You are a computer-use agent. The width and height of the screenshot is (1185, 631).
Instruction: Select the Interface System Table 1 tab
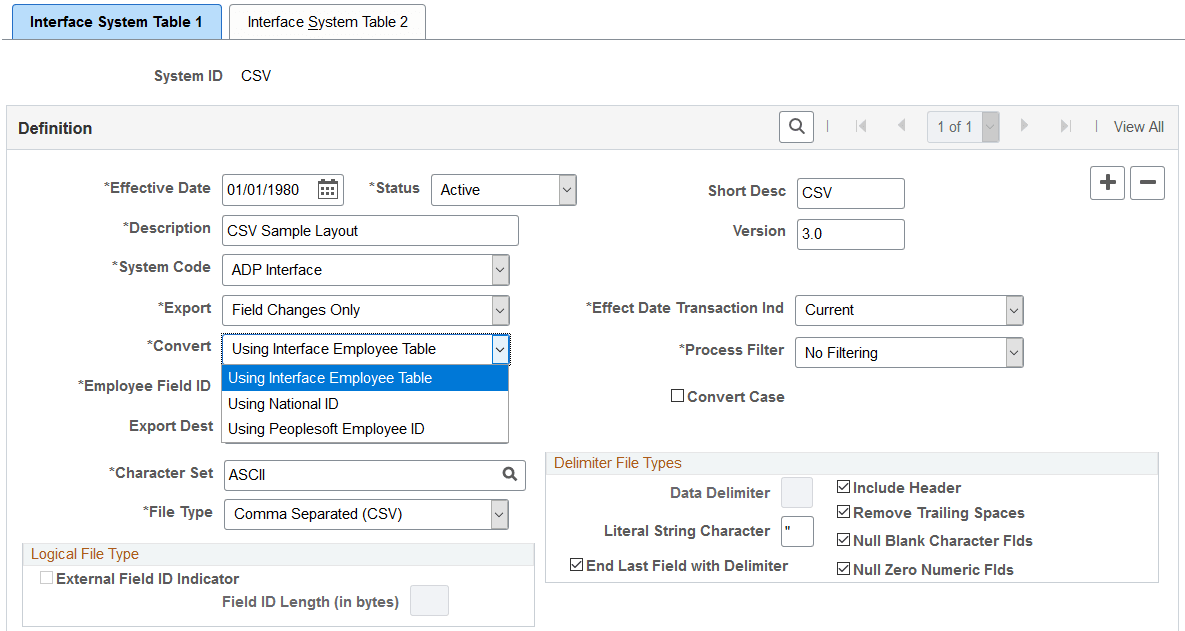pyautogui.click(x=116, y=21)
